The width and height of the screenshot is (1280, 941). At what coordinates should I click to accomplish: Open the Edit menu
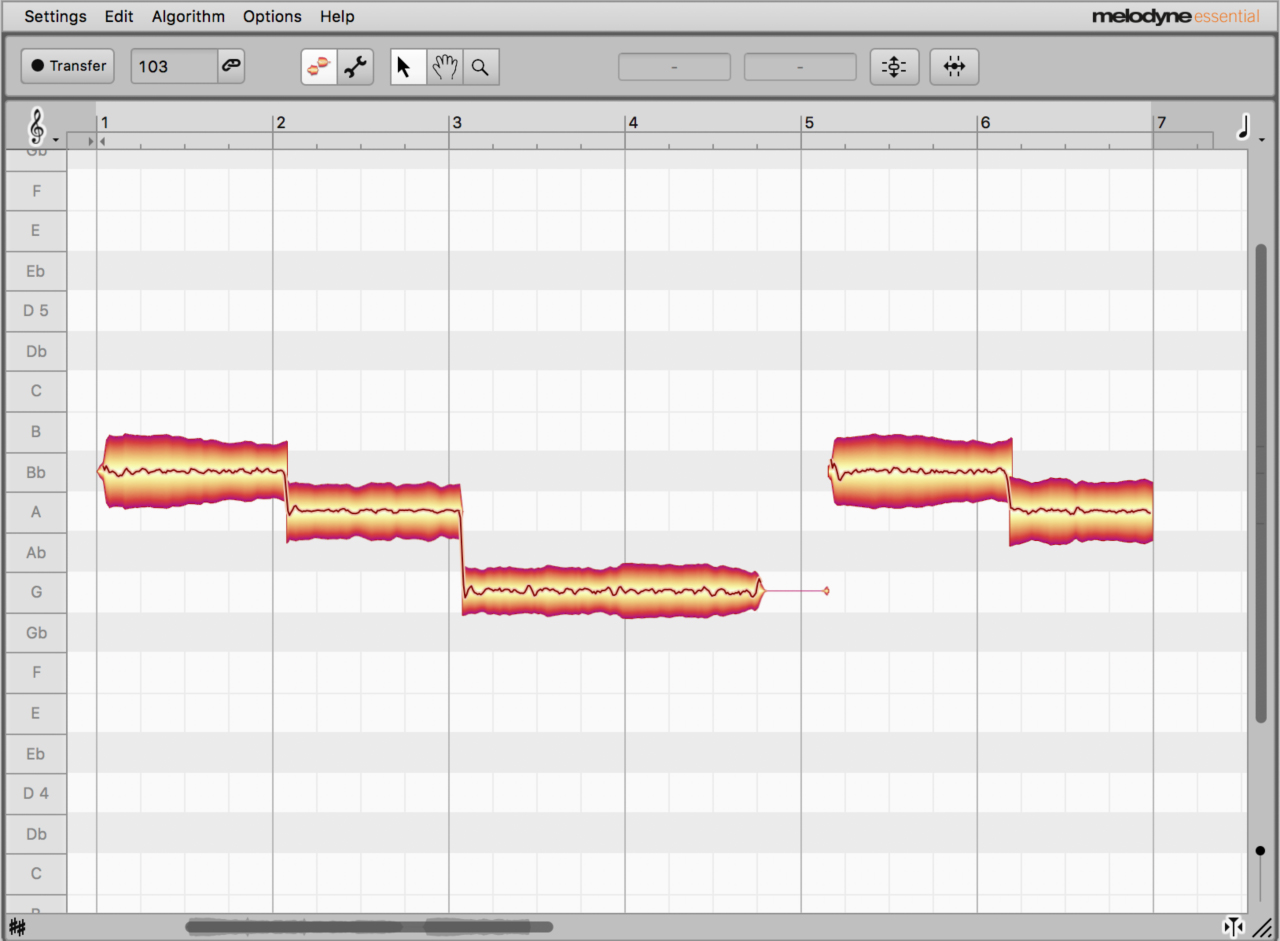pyautogui.click(x=119, y=16)
